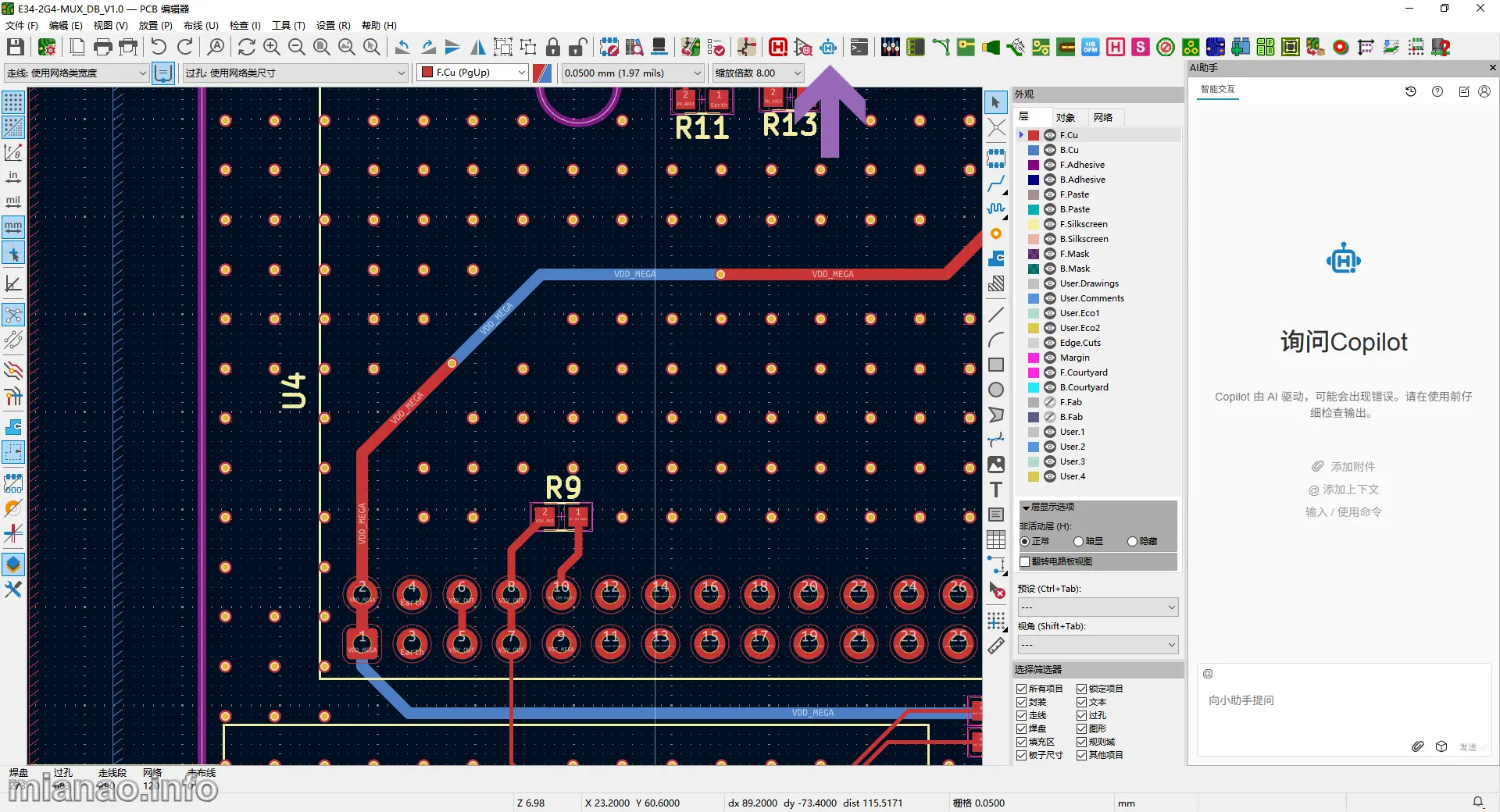Open the 布线 (U) menu
Viewport: 1500px width, 812px height.
(x=201, y=26)
